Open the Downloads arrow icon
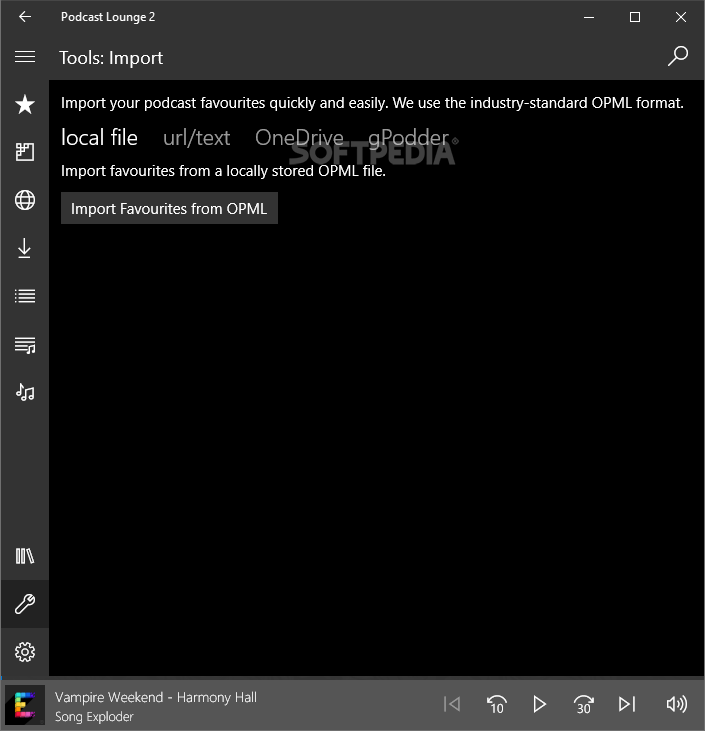This screenshot has width=705, height=731. tap(25, 248)
